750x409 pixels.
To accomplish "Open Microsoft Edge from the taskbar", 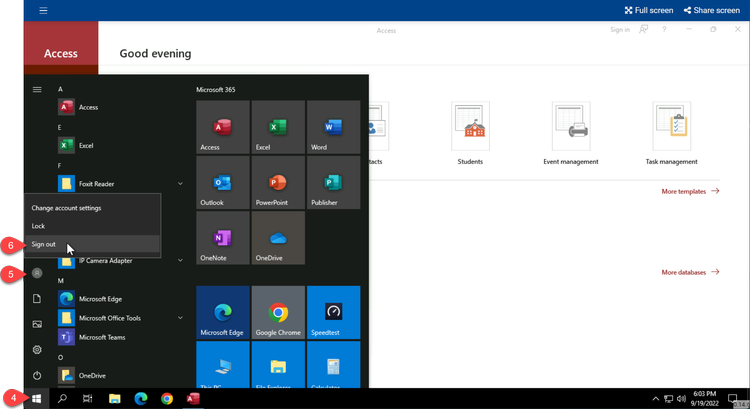I will tap(141, 398).
